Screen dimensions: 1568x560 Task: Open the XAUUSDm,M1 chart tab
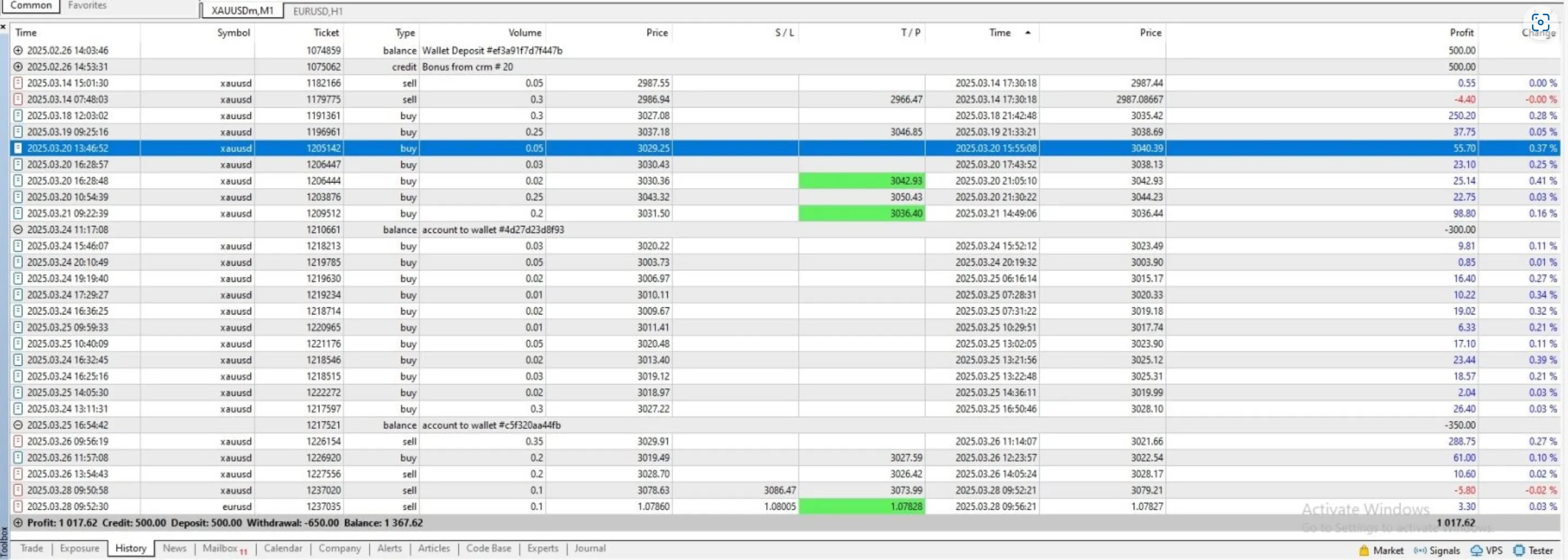tap(242, 11)
